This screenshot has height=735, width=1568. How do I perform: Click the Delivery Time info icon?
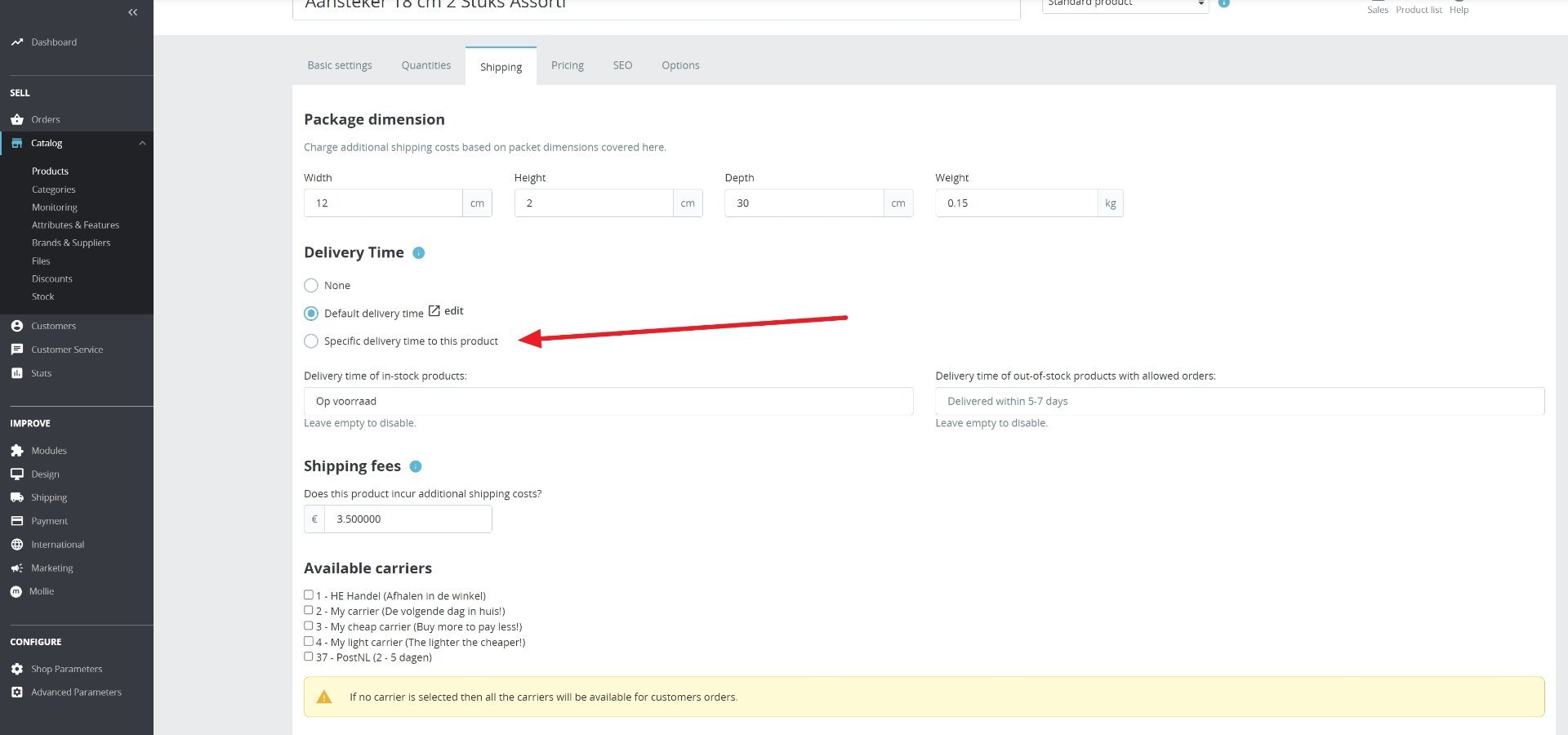click(x=419, y=253)
